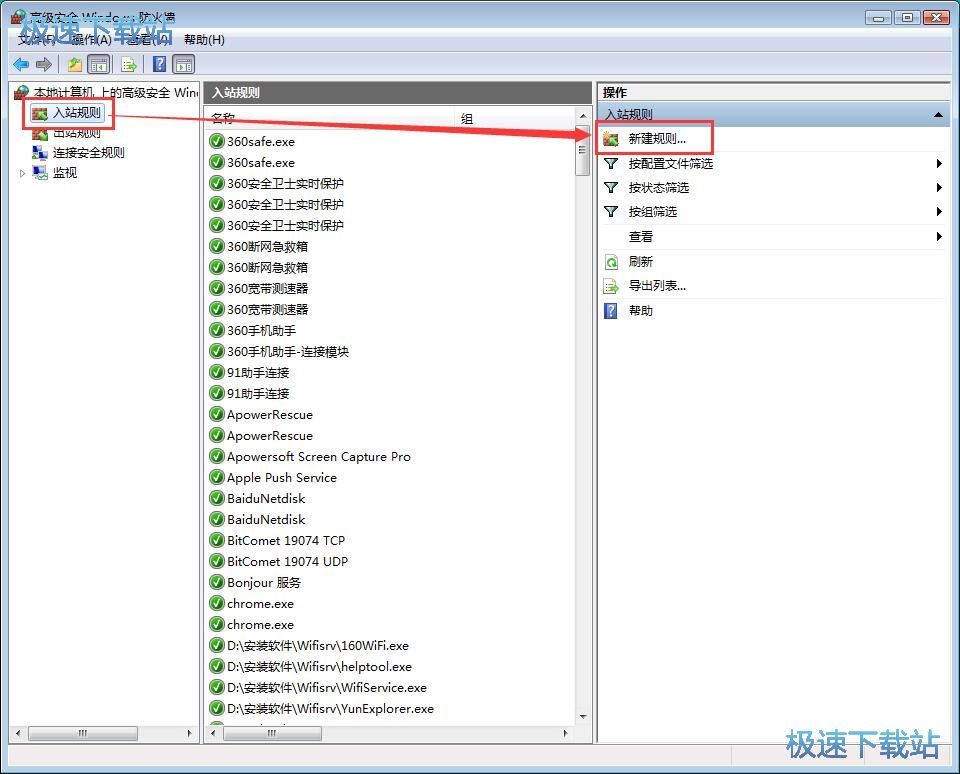Click the 监视 monitor icon in tree
The width and height of the screenshot is (960, 774).
[40, 173]
